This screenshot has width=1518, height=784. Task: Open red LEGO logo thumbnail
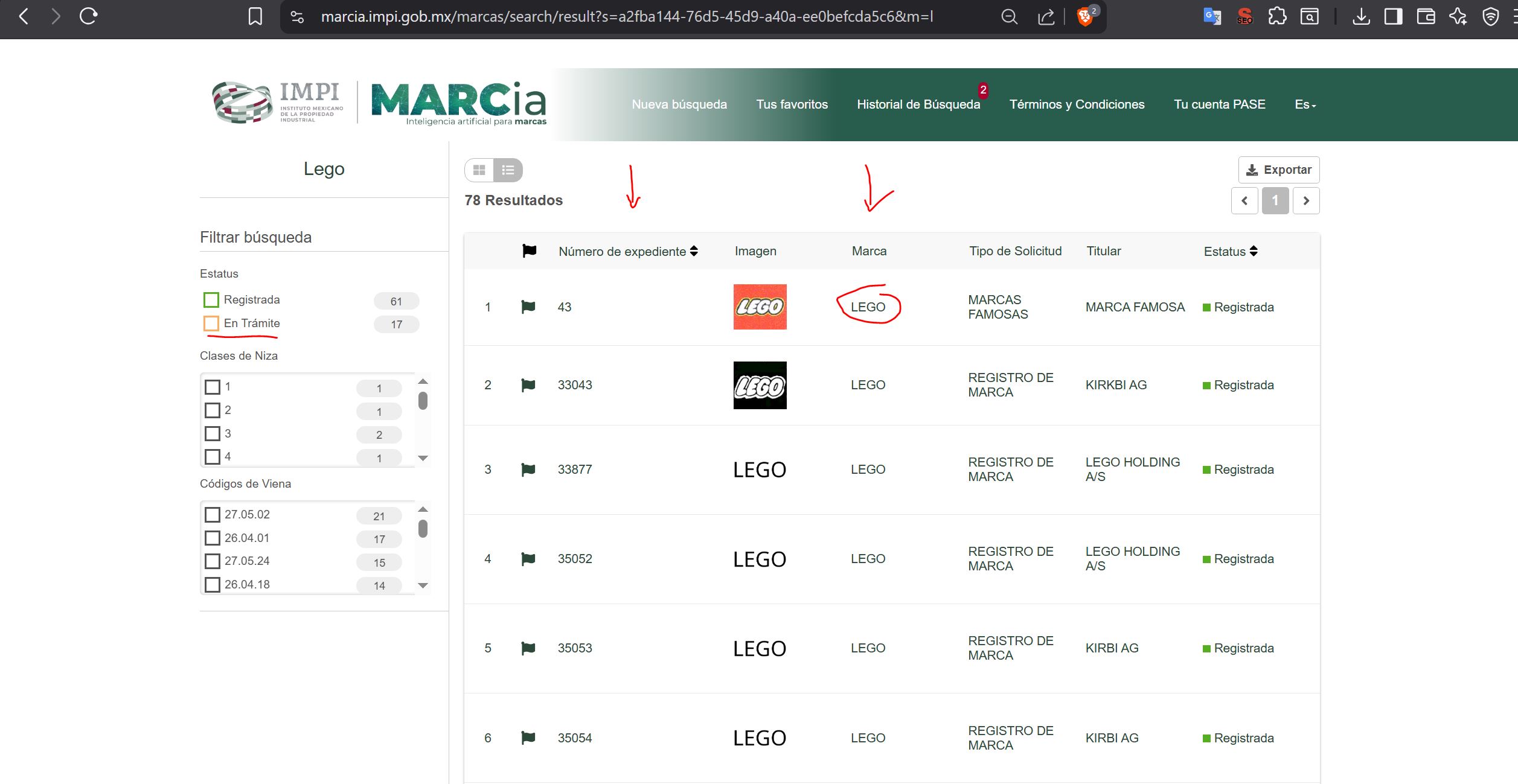[x=760, y=307]
